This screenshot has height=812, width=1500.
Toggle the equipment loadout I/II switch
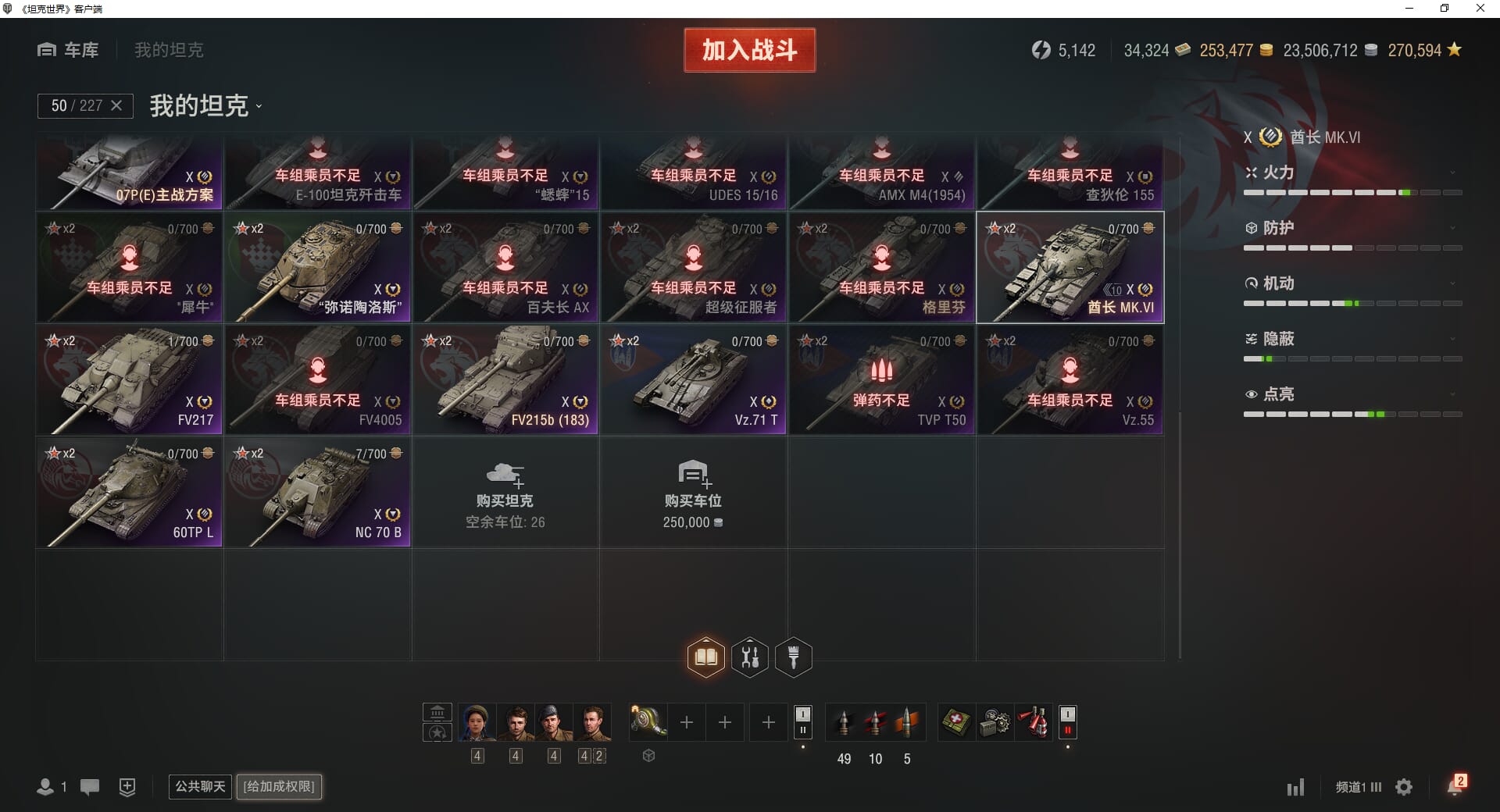[x=802, y=722]
